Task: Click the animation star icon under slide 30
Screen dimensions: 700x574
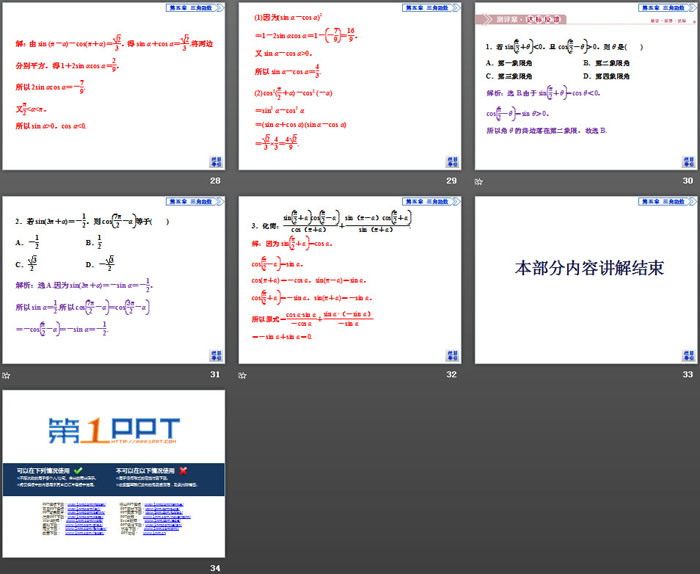Action: [x=479, y=182]
